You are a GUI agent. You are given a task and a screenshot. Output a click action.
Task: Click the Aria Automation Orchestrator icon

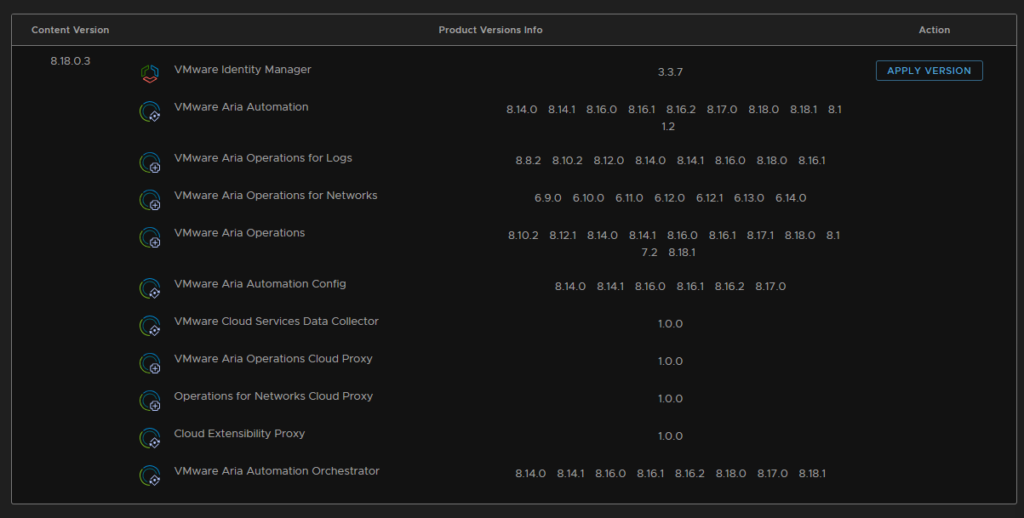[x=150, y=475]
